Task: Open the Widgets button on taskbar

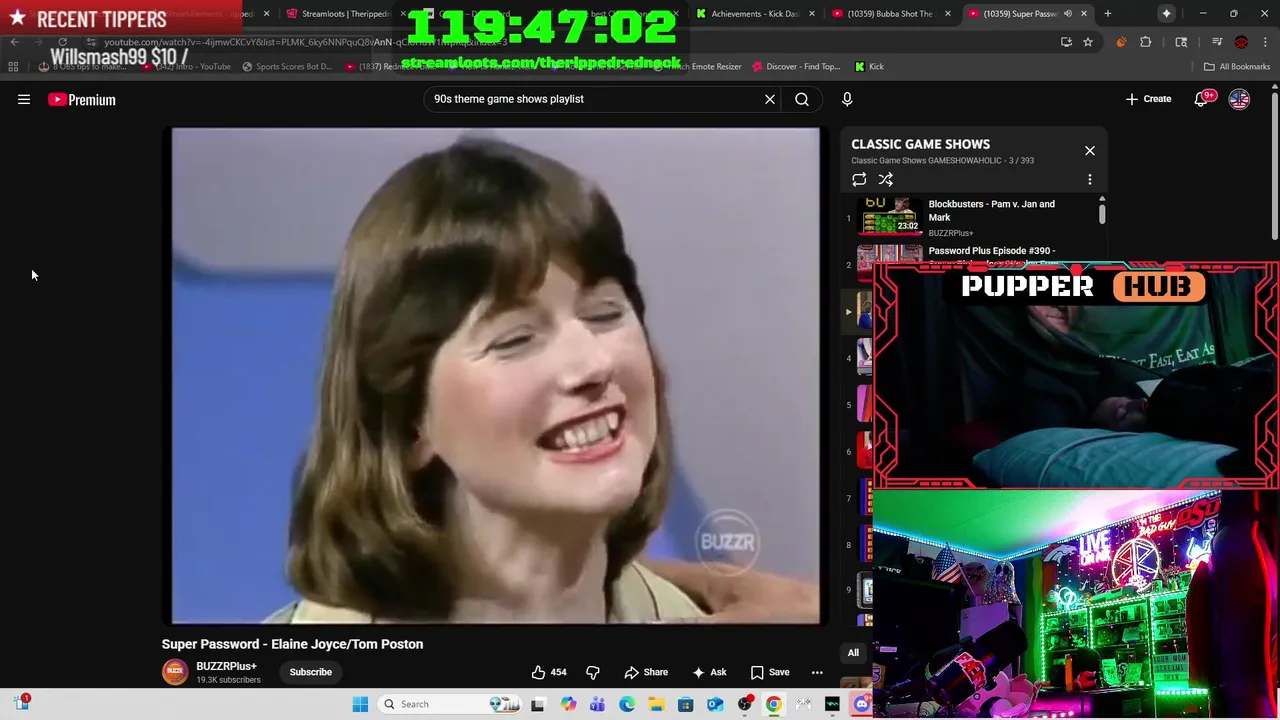Action: pos(22,703)
